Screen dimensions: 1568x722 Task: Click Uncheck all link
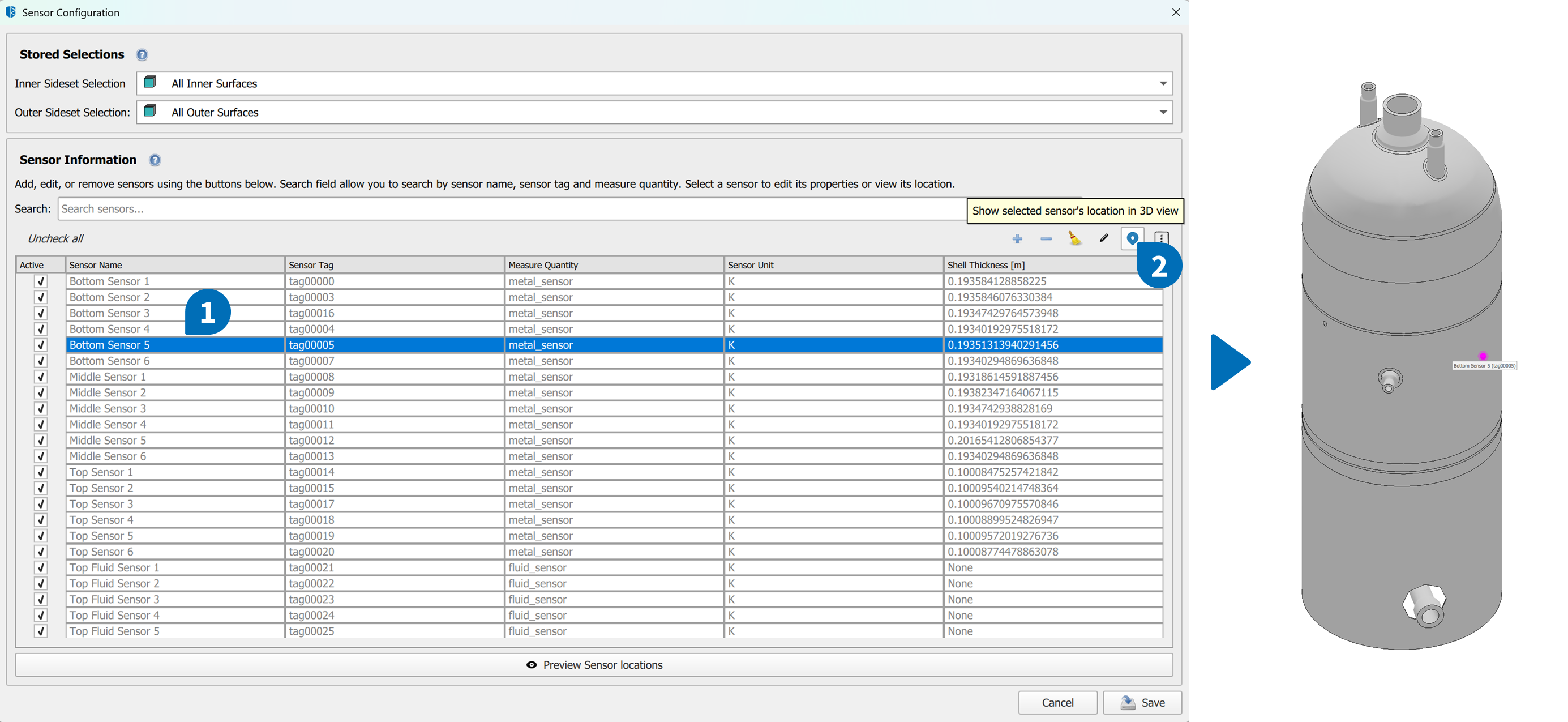click(55, 238)
